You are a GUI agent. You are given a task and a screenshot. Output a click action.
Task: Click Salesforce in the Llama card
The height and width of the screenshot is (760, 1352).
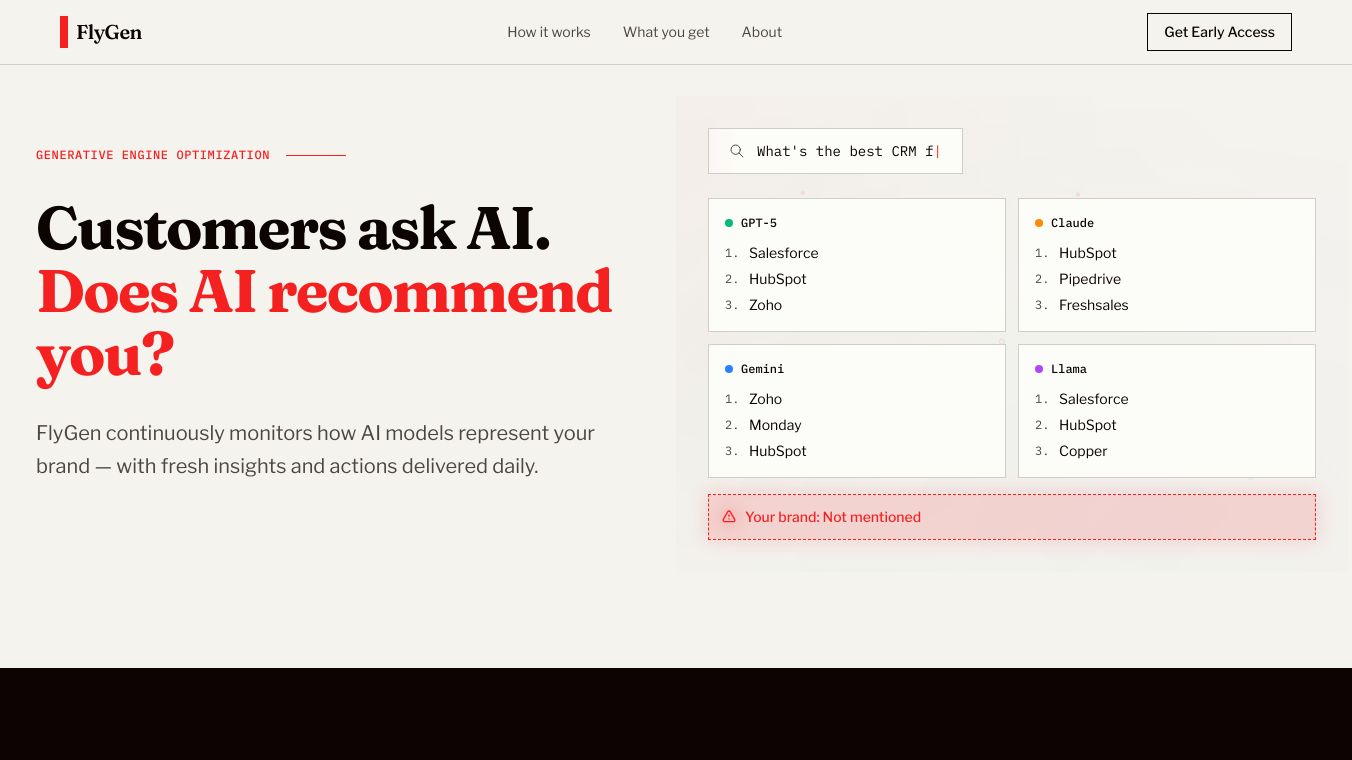[1094, 399]
